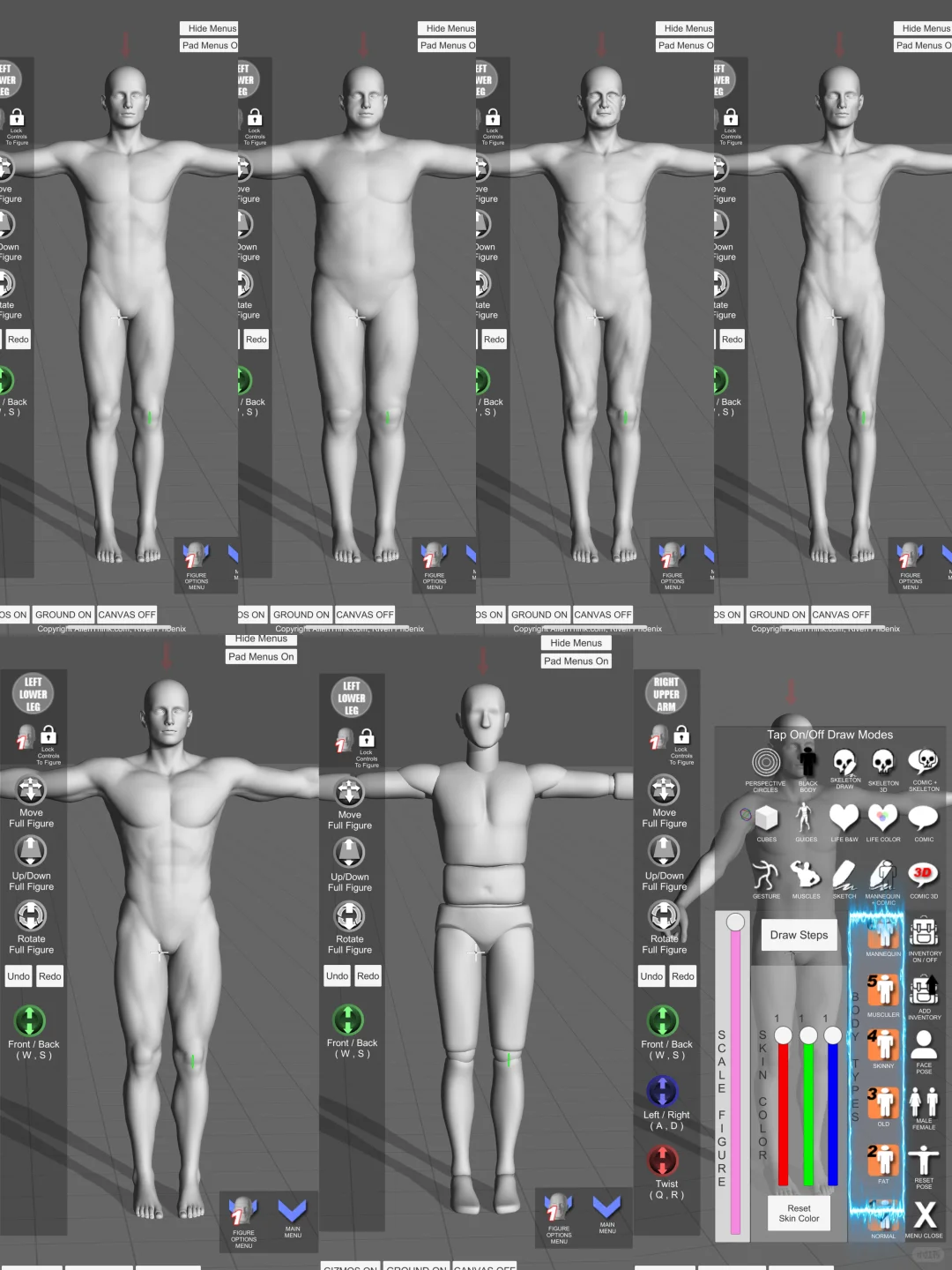Click Hide Menus above the mannequin figure
The image size is (952, 1270).
coord(576,644)
